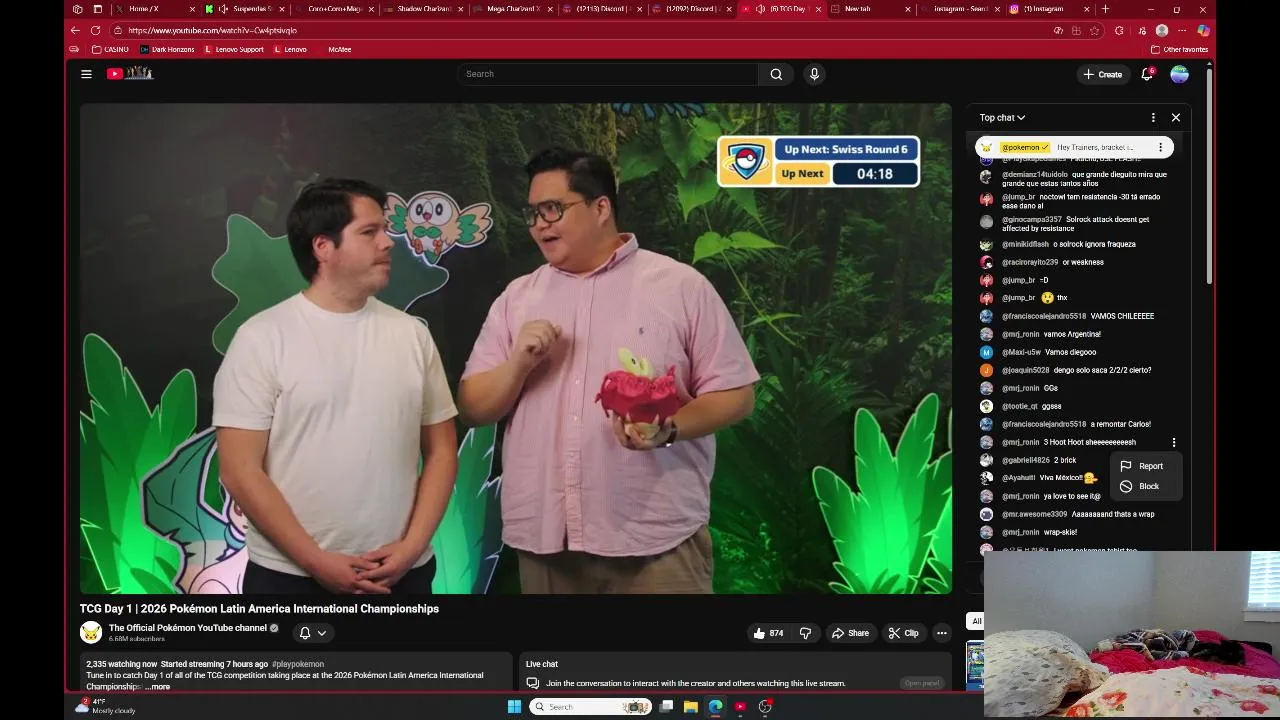Open the Windows Start menu

(514, 706)
